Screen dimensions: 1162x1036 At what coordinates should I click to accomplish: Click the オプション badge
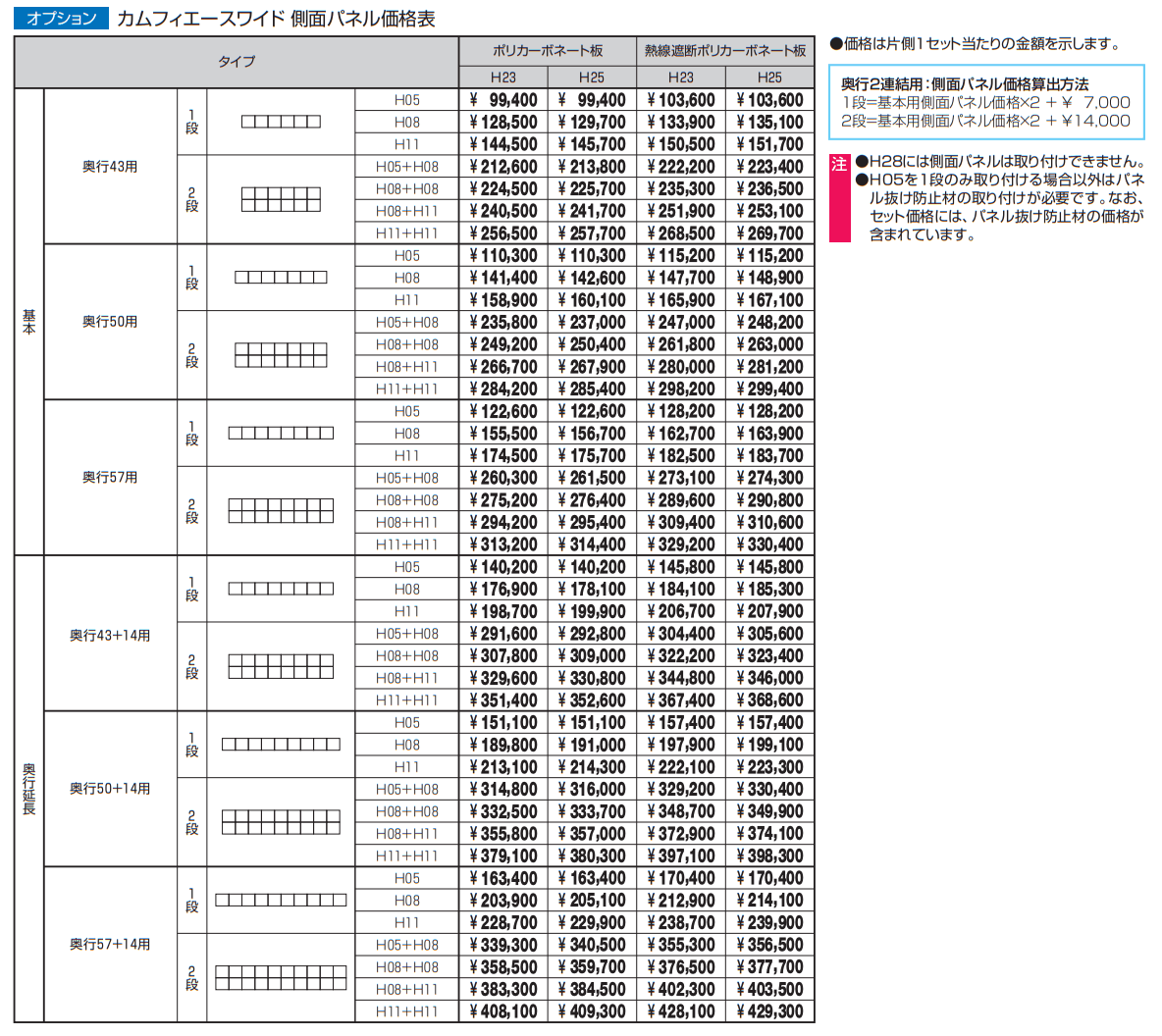pyautogui.click(x=62, y=17)
